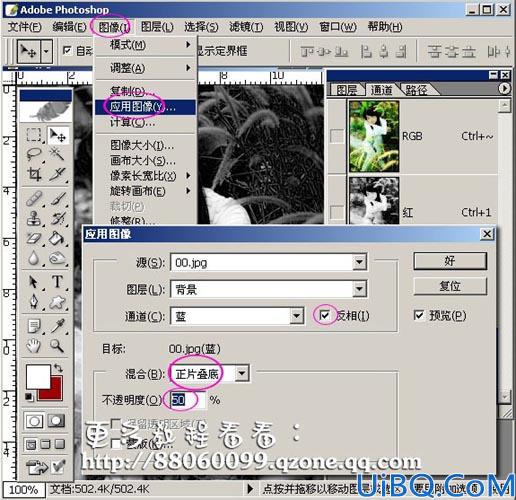Open the Source (源) dropdown

359,262
